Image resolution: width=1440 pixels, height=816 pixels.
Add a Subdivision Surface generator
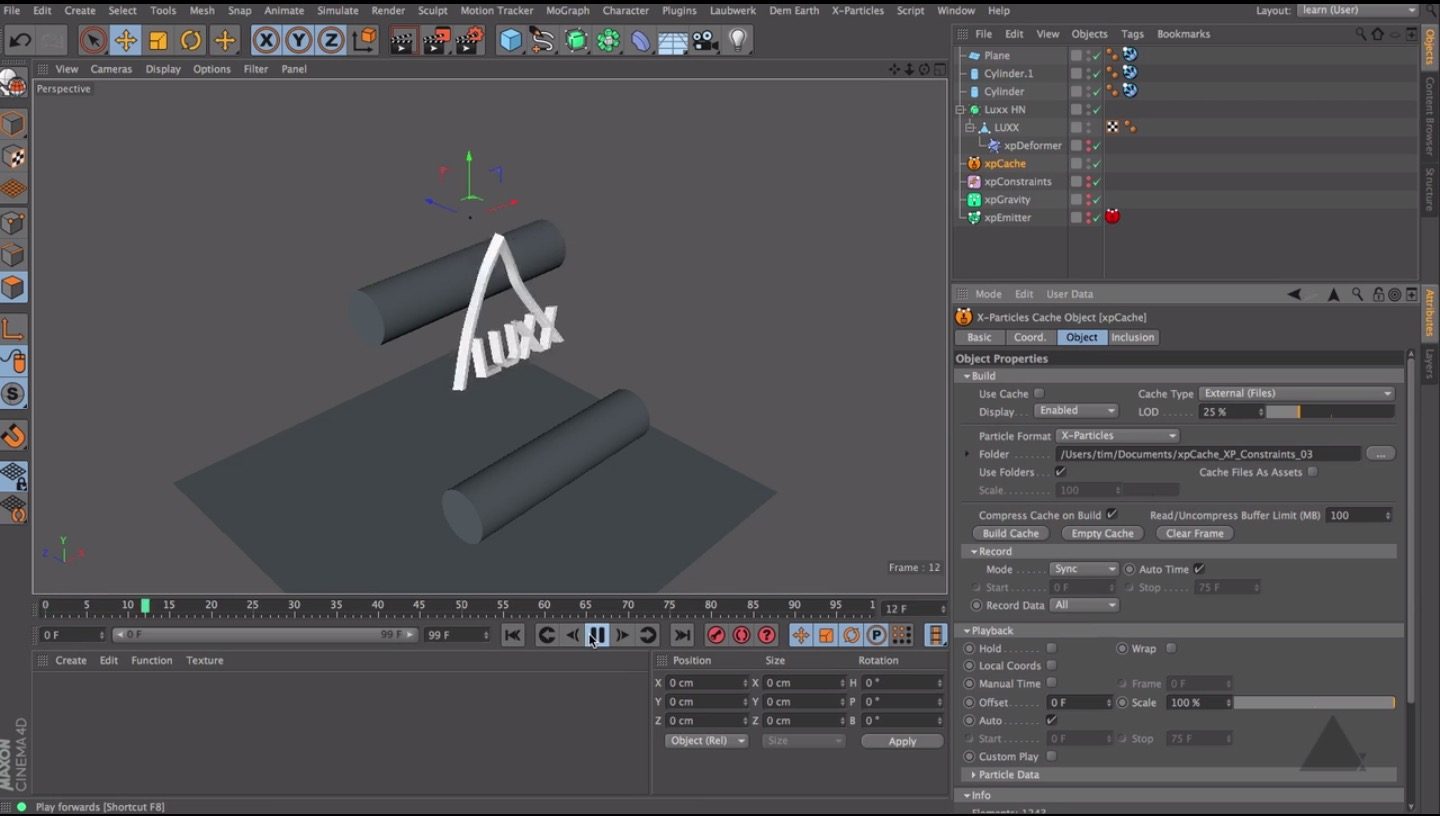click(576, 41)
